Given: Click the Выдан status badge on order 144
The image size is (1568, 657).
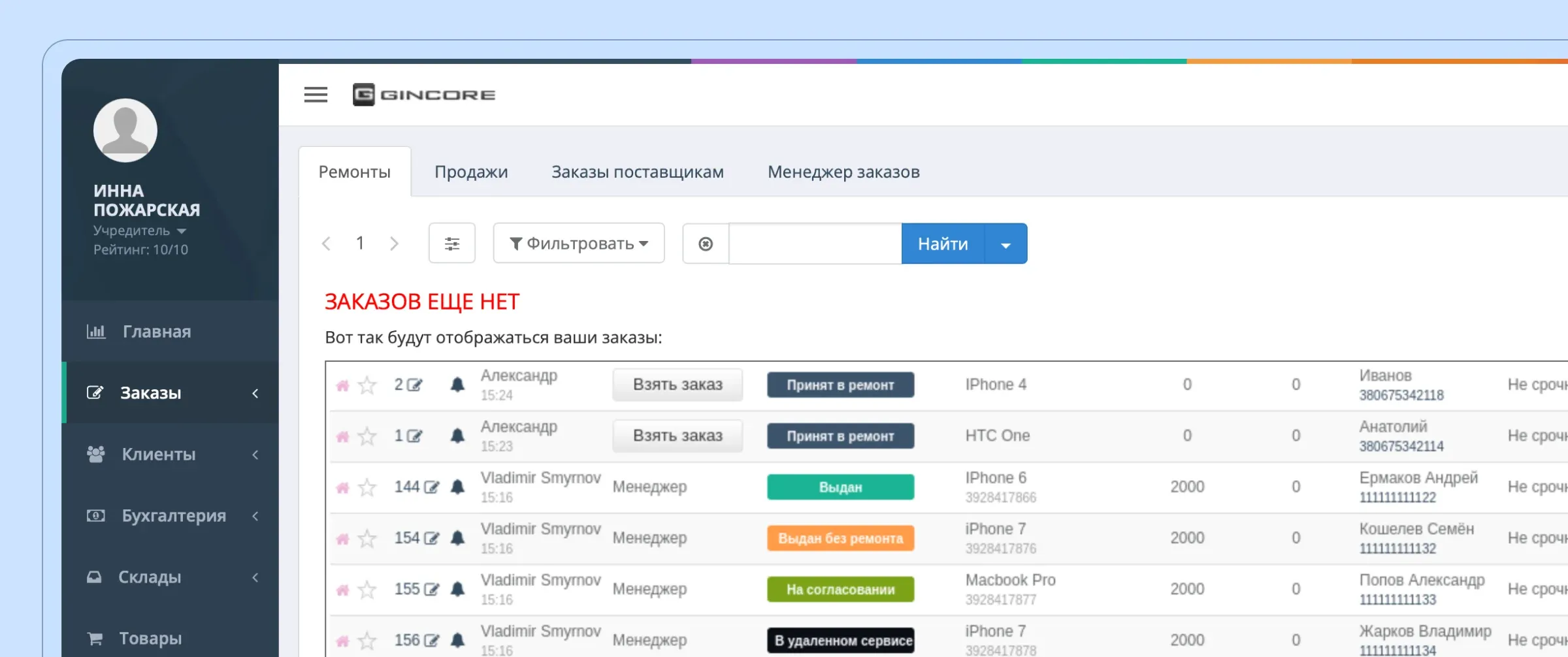Looking at the screenshot, I should coord(840,487).
